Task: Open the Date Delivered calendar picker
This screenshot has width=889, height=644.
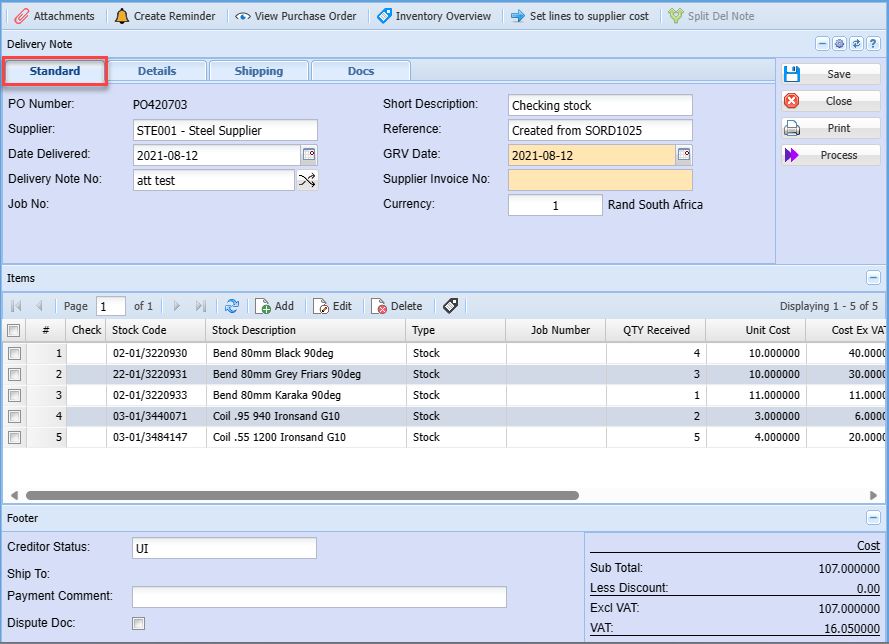Action: (x=309, y=155)
